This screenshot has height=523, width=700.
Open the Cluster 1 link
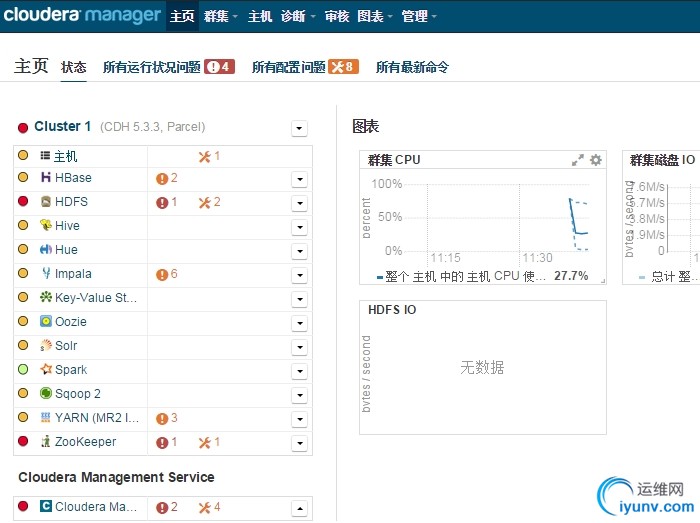(x=62, y=126)
